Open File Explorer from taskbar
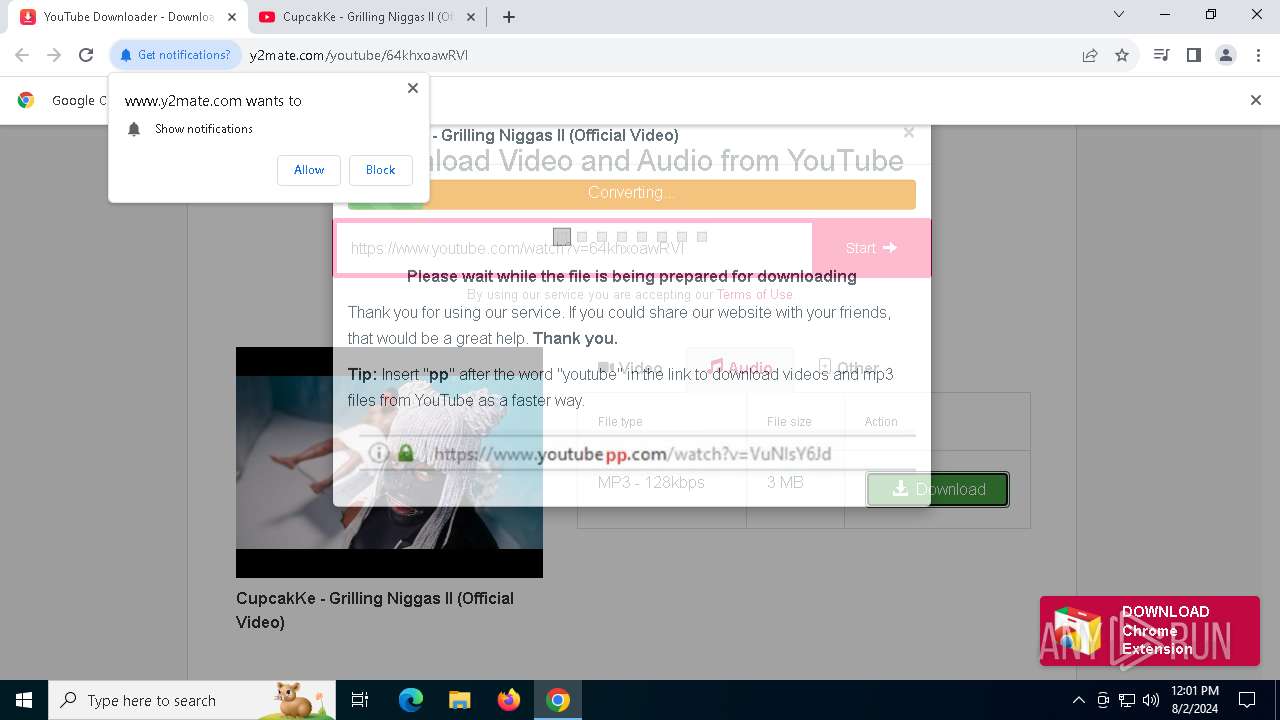Image resolution: width=1280 pixels, height=720 pixels. coord(460,700)
